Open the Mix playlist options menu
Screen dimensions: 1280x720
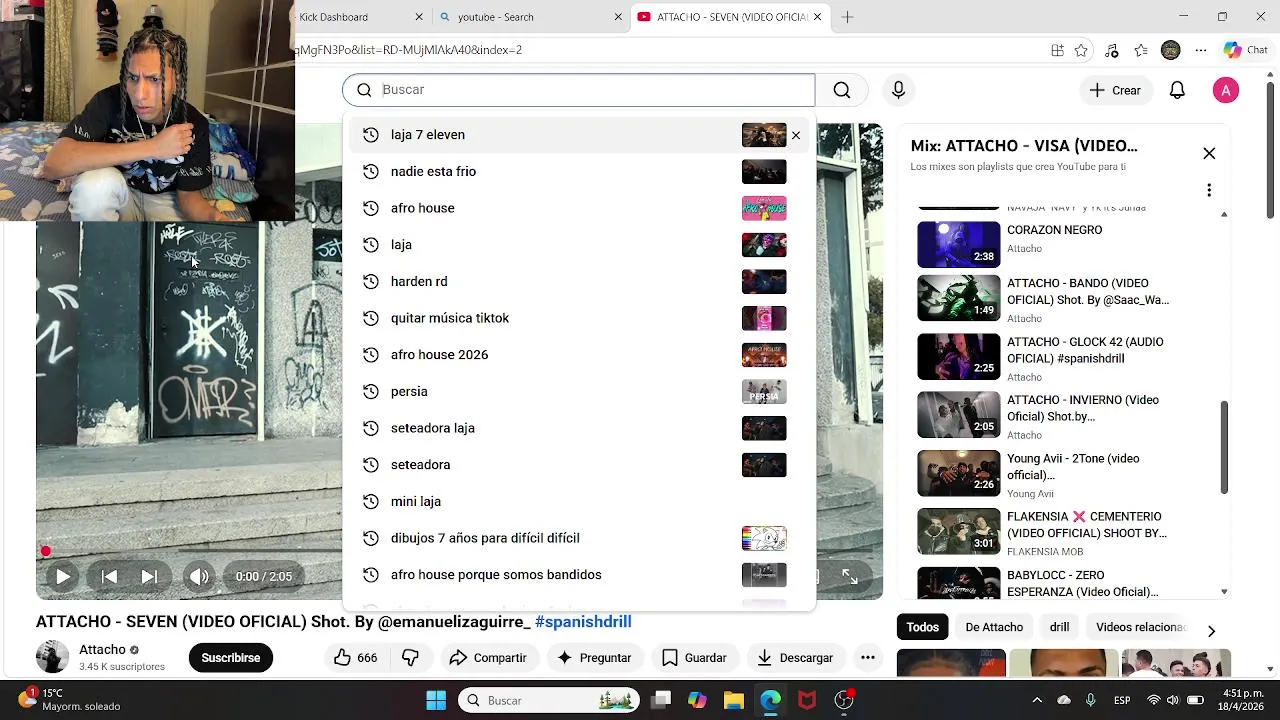1209,190
